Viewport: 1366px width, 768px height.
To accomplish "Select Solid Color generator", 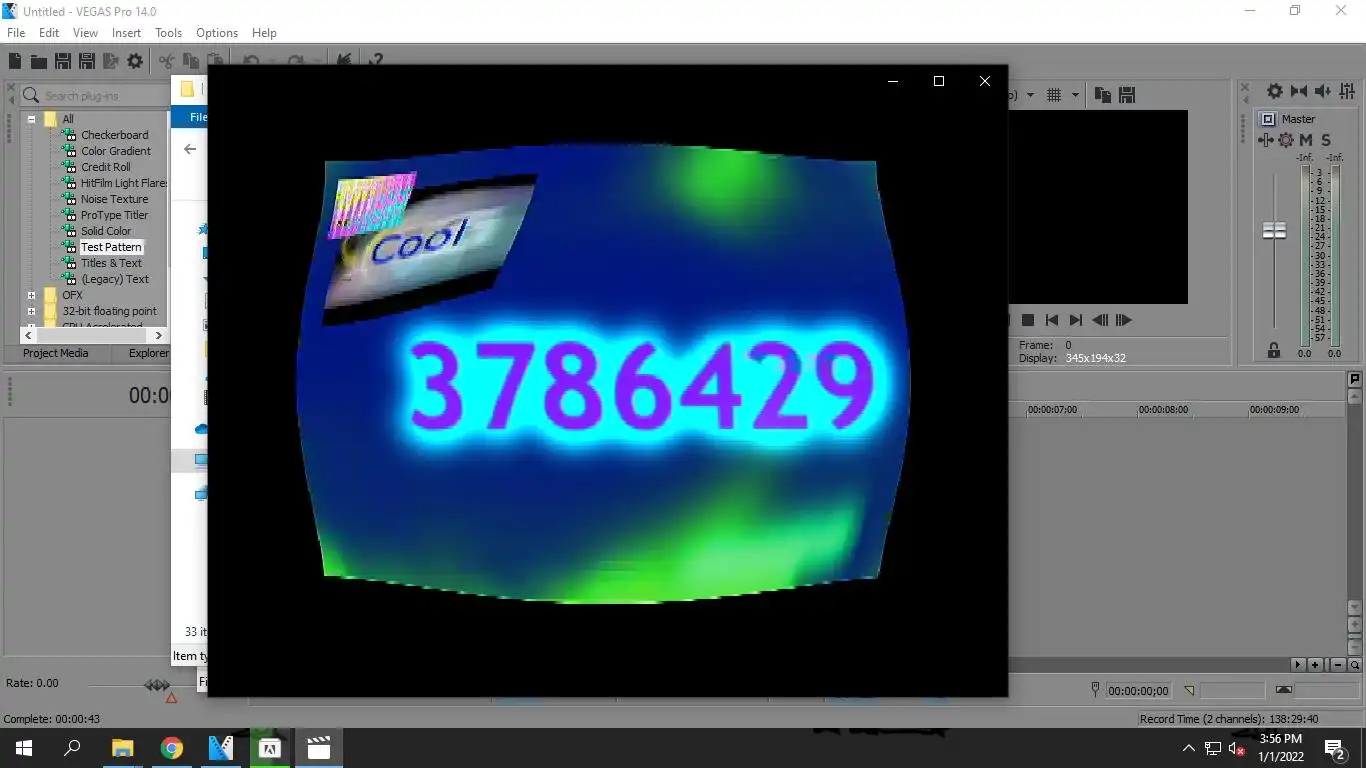I will pos(106,231).
